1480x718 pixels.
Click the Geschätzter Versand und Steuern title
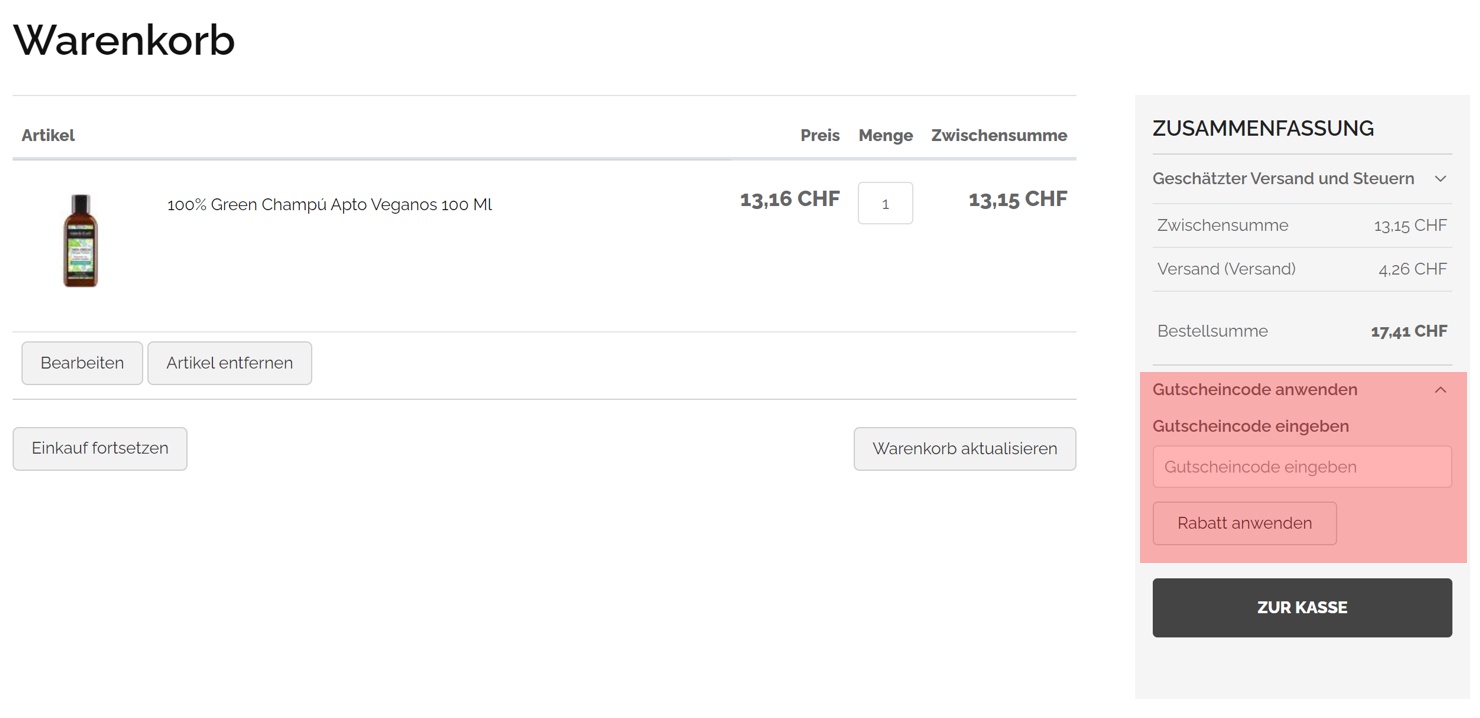pos(1283,179)
